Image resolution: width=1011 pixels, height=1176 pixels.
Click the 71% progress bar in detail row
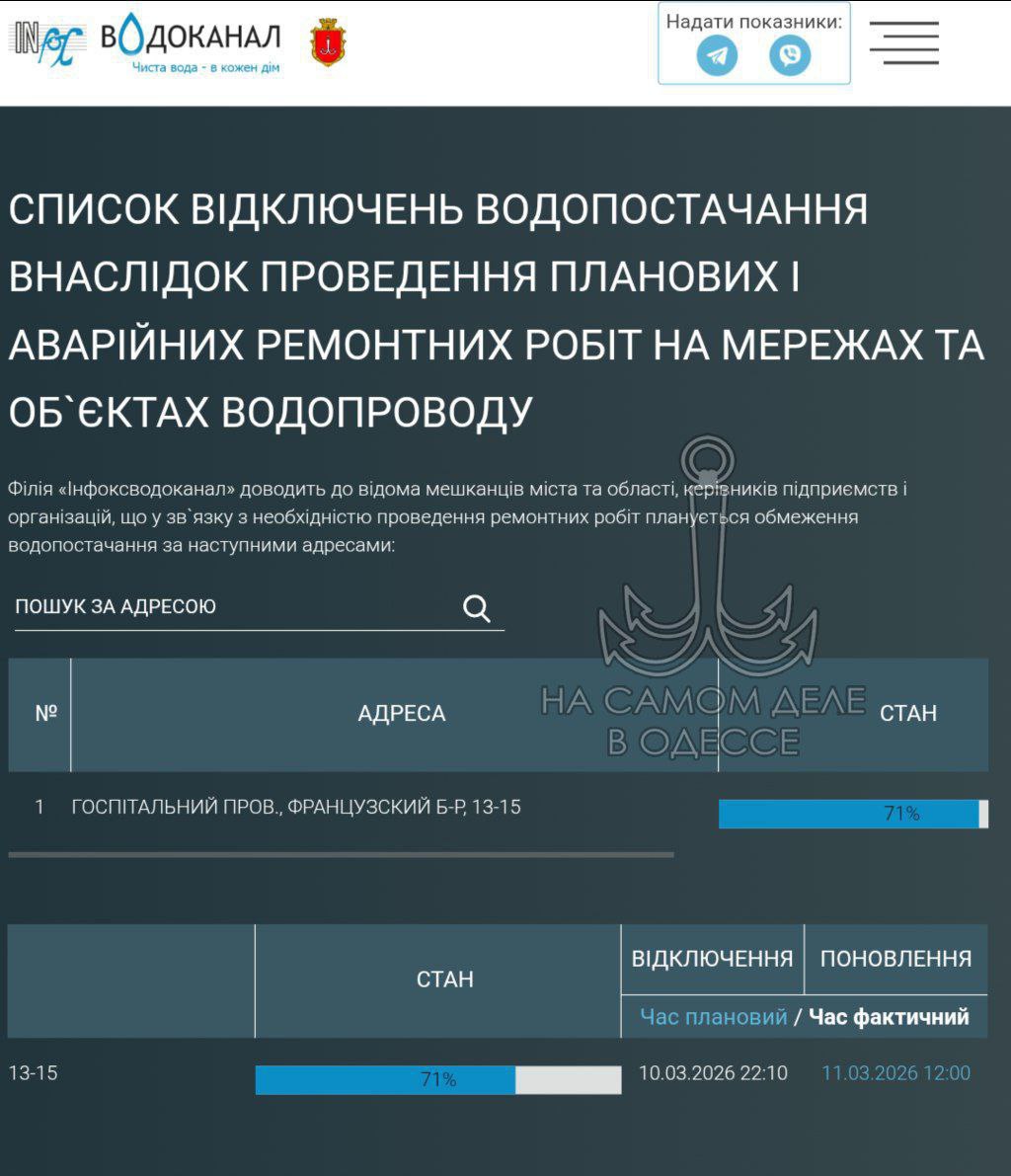pos(437,1080)
